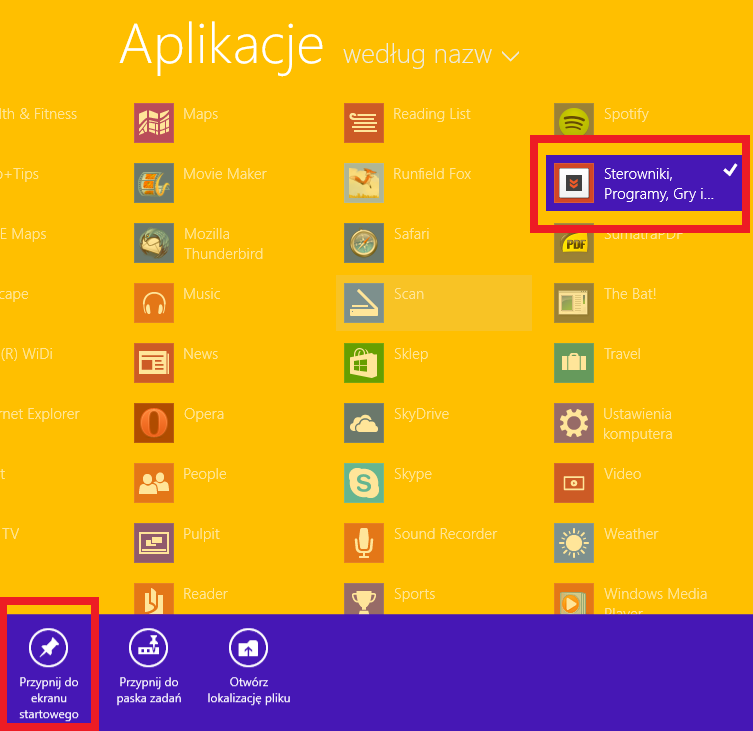Launch Movie Maker from its icon
This screenshot has width=753, height=731.
[154, 183]
